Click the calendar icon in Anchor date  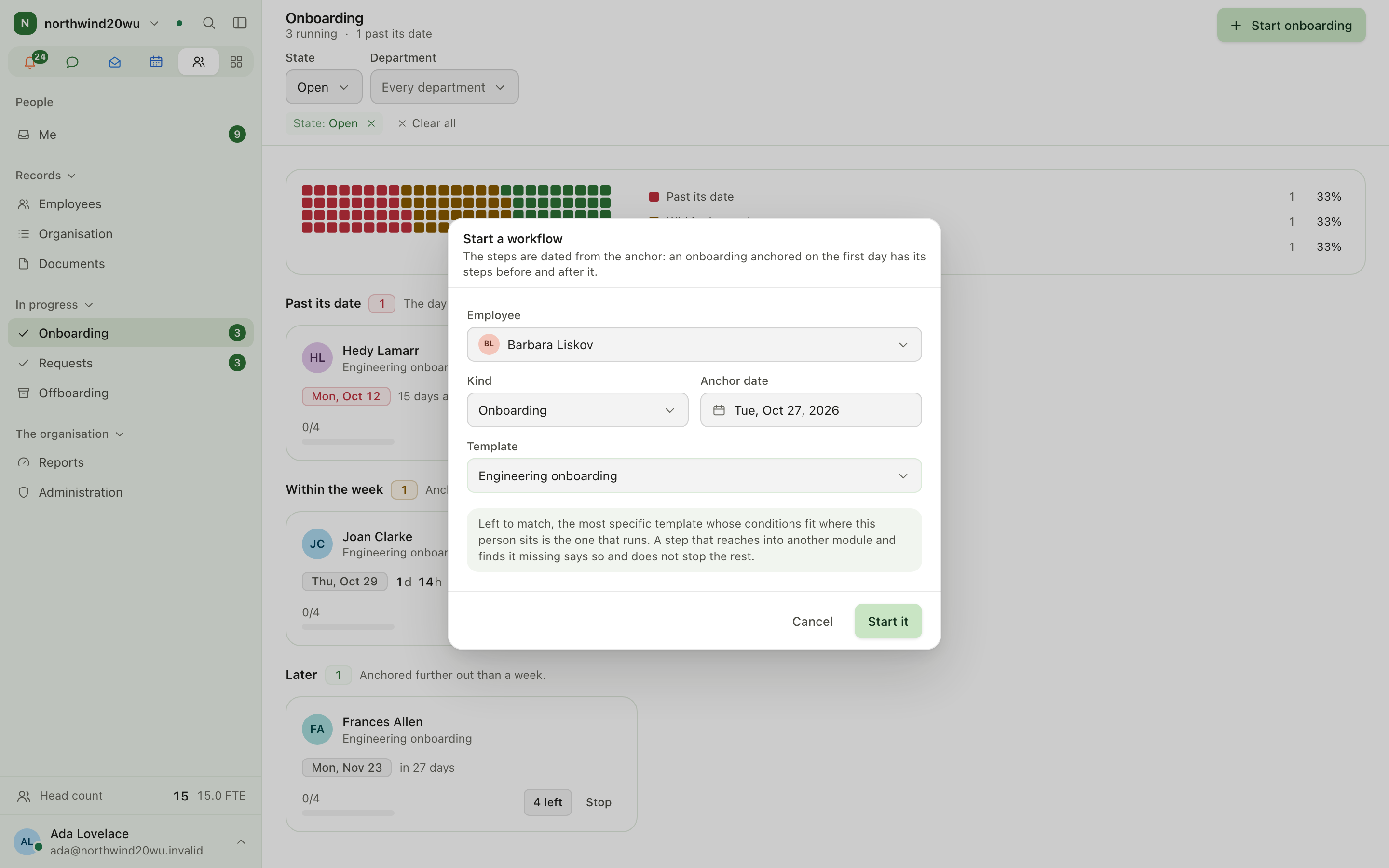click(x=719, y=410)
